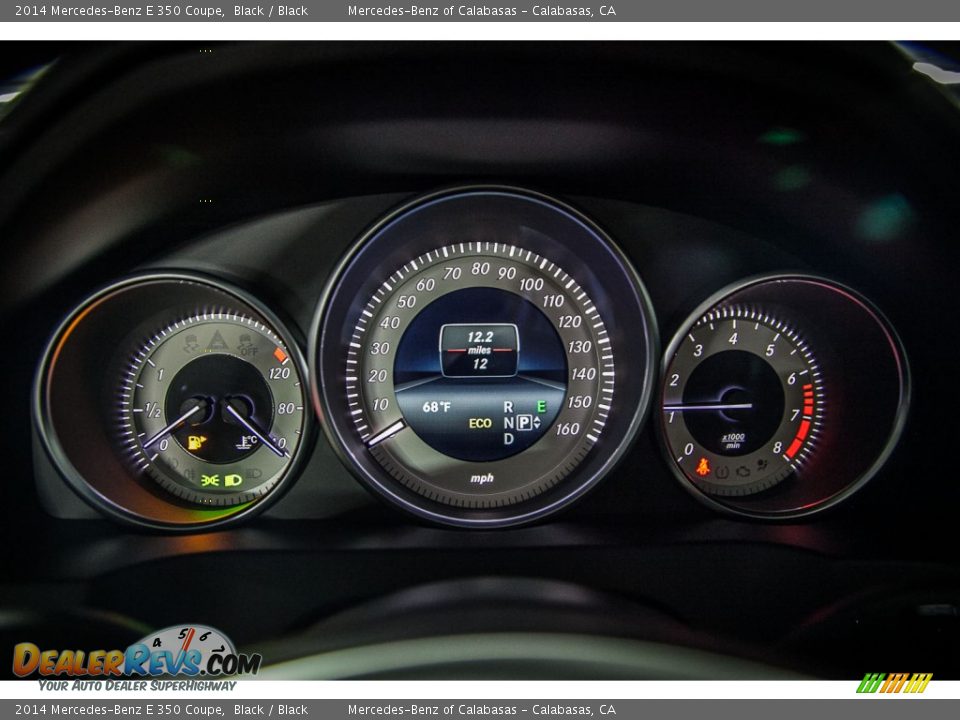Click the green low-beam headlight icon

(231, 480)
